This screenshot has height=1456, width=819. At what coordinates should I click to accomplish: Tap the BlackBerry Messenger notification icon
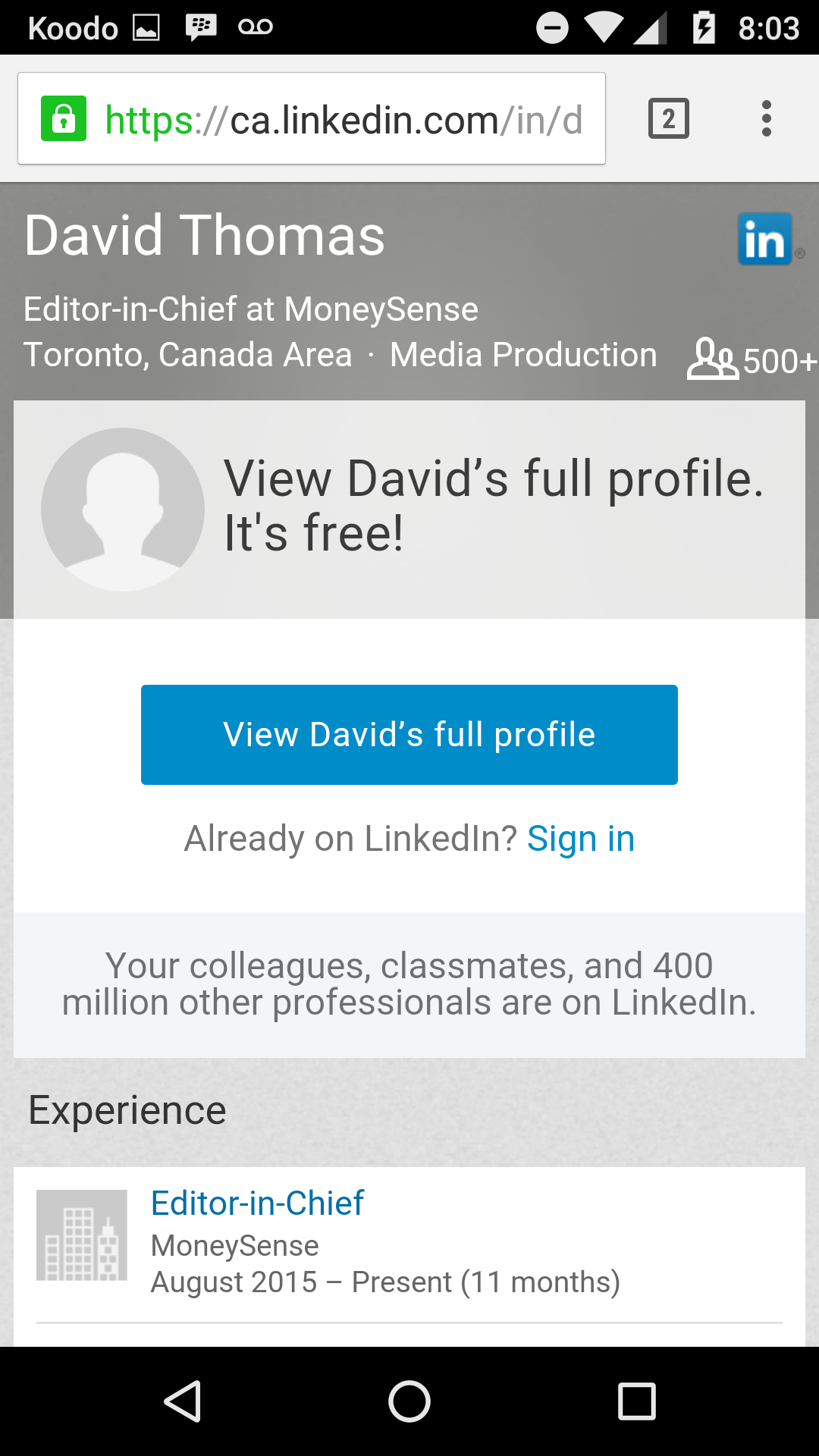(x=201, y=27)
